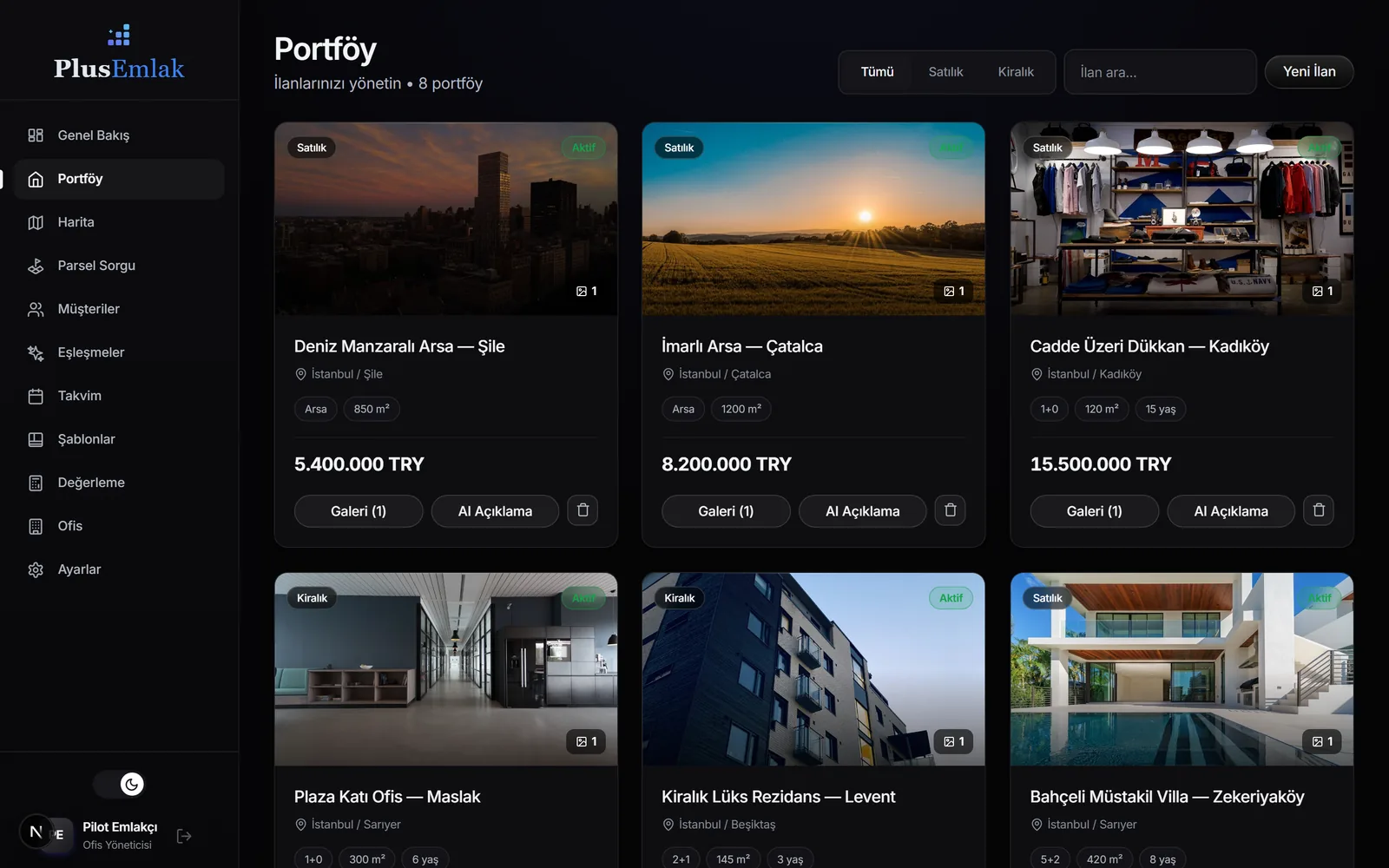Click the 15 yaş tag

1161,409
